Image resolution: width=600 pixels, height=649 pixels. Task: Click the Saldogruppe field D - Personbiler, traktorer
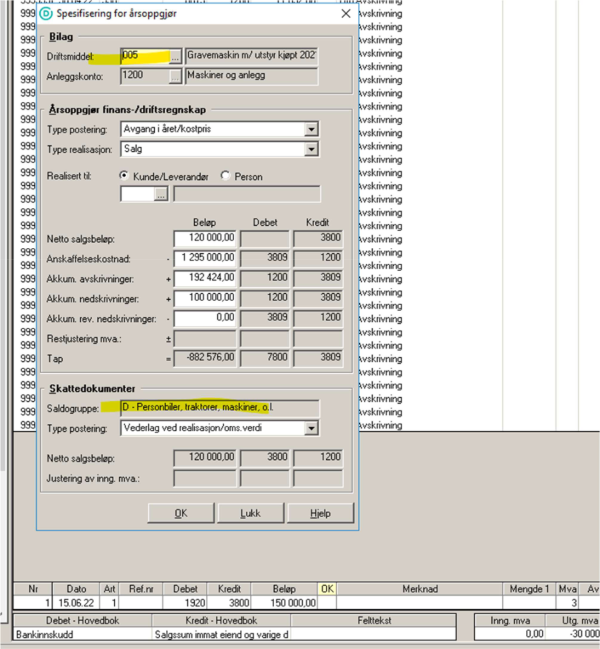point(220,408)
